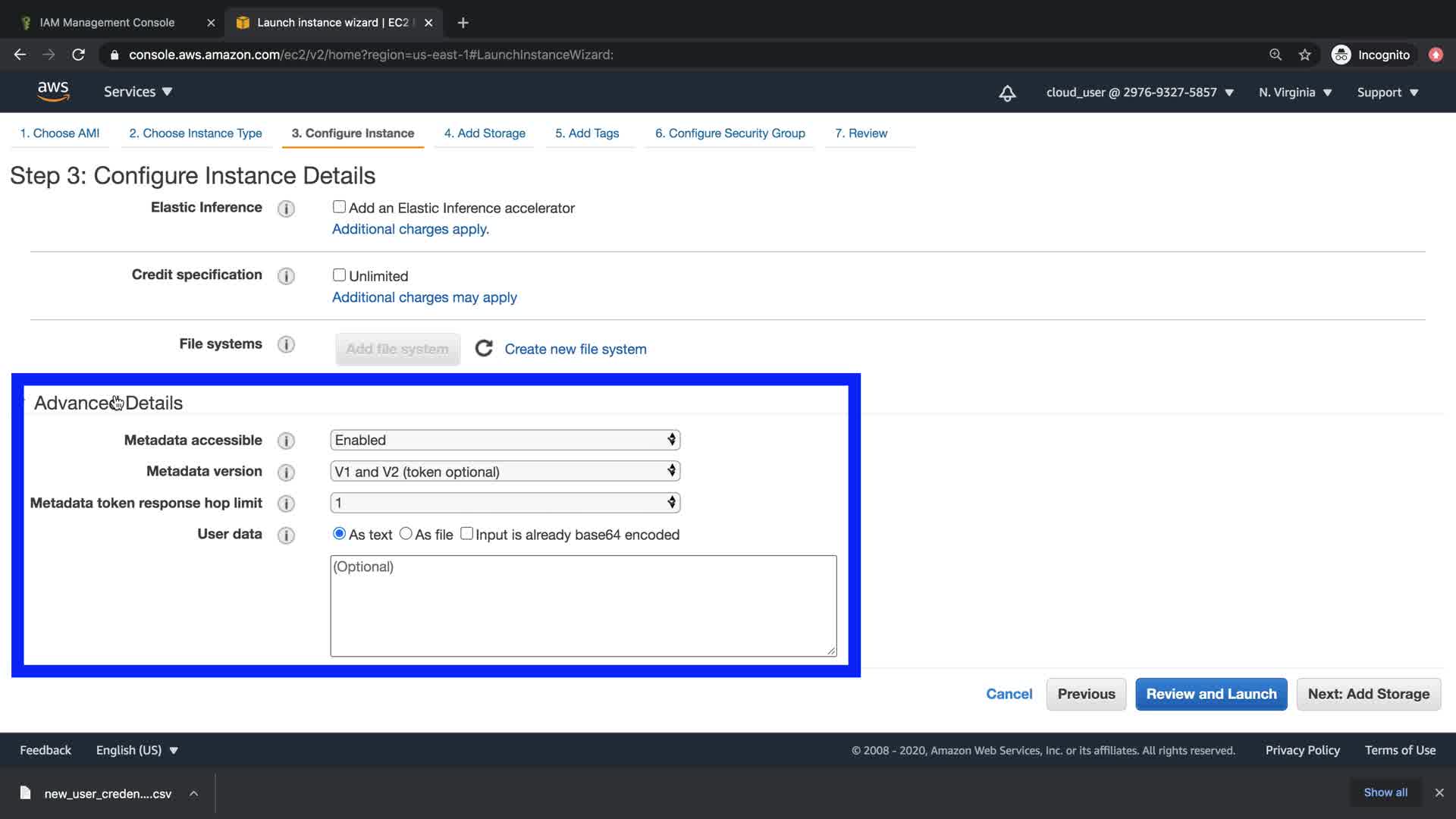1456x819 pixels.
Task: Open the Create new file system link
Action: (x=576, y=350)
